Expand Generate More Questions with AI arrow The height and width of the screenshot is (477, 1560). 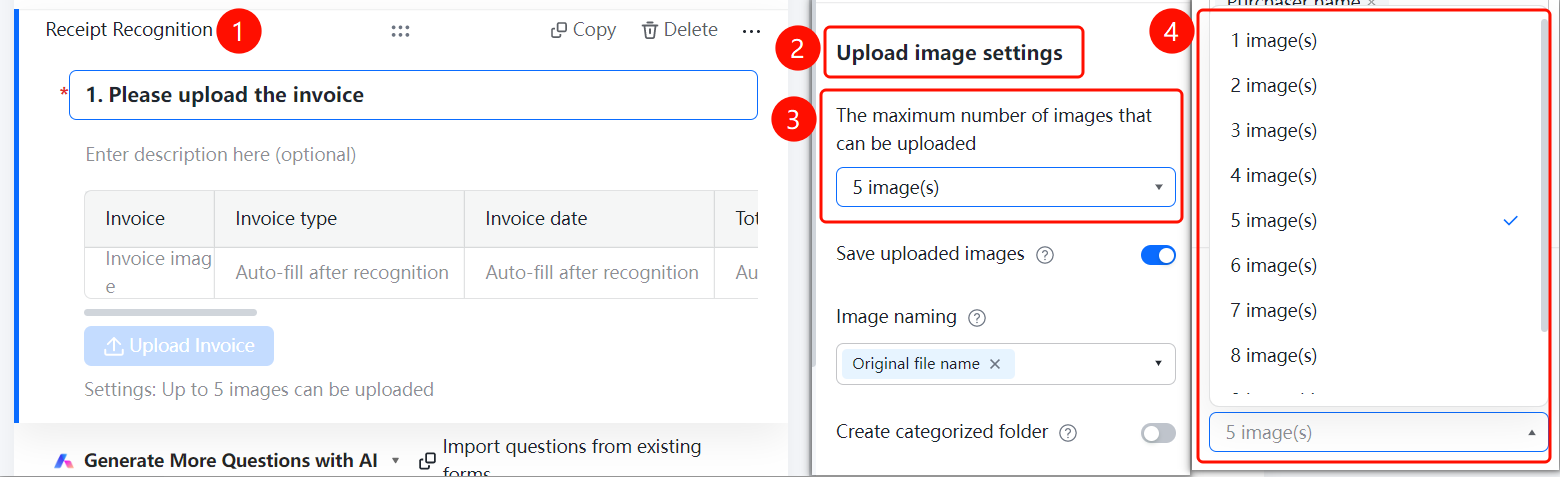tap(395, 461)
